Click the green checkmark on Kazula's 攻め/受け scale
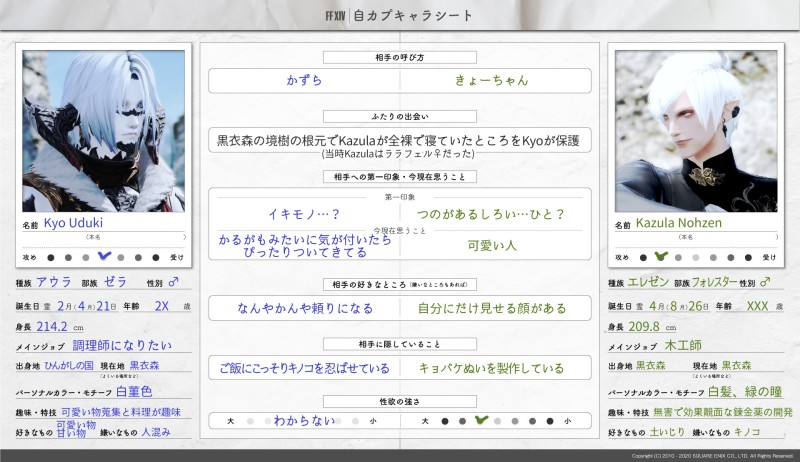Screen dimensions: 800x462 (x=661, y=255)
